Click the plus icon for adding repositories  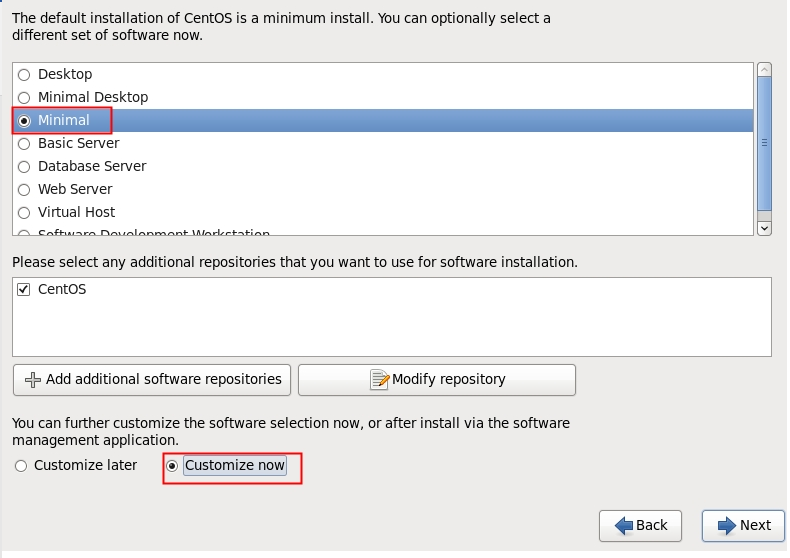[33, 380]
